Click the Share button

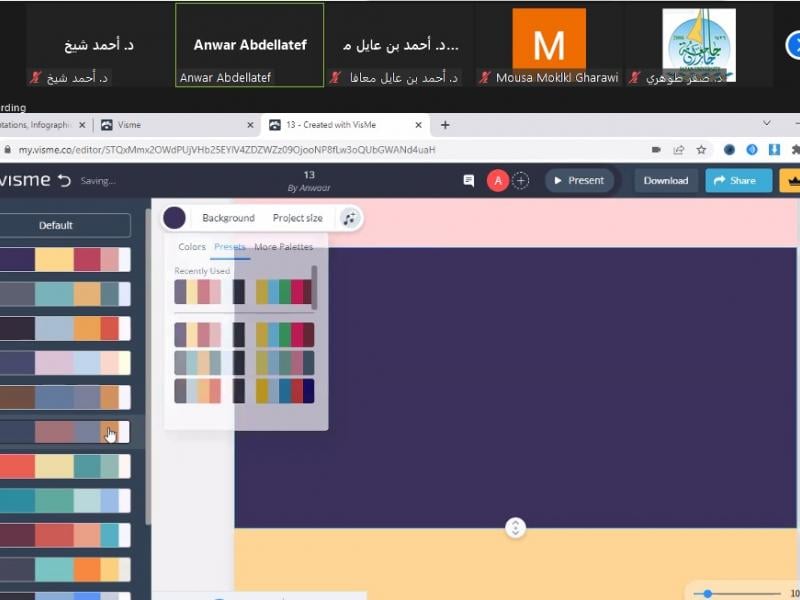[738, 181]
